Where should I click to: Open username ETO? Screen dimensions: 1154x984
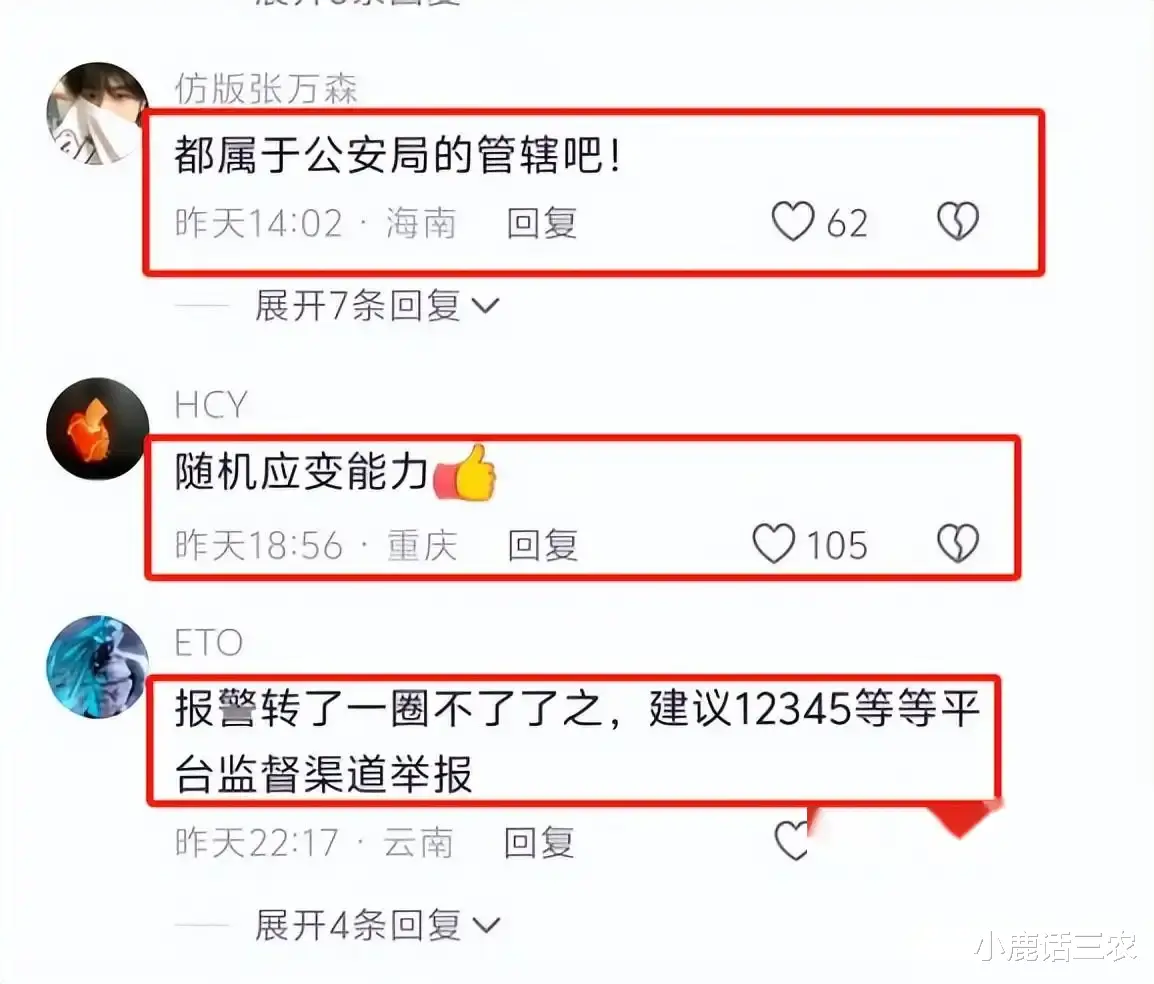208,643
